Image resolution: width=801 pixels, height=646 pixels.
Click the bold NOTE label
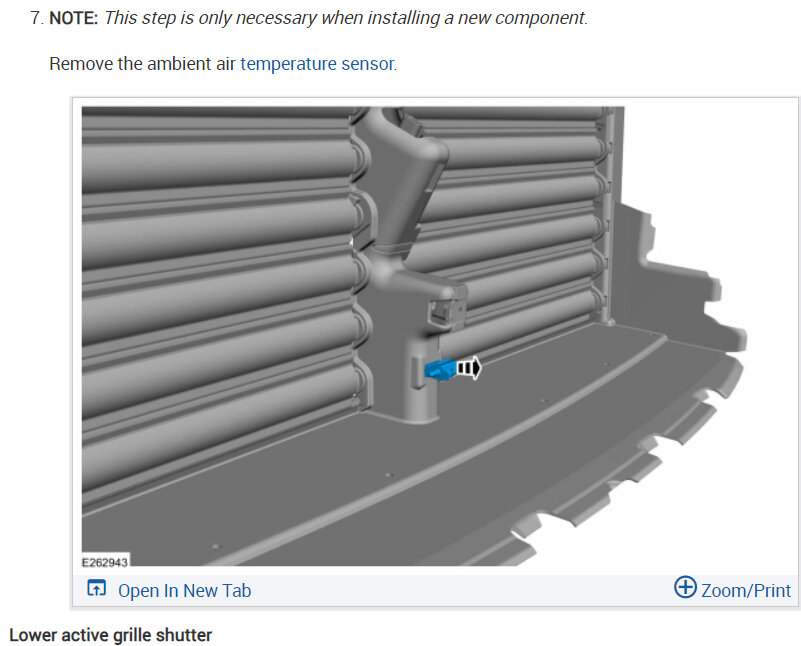point(74,18)
